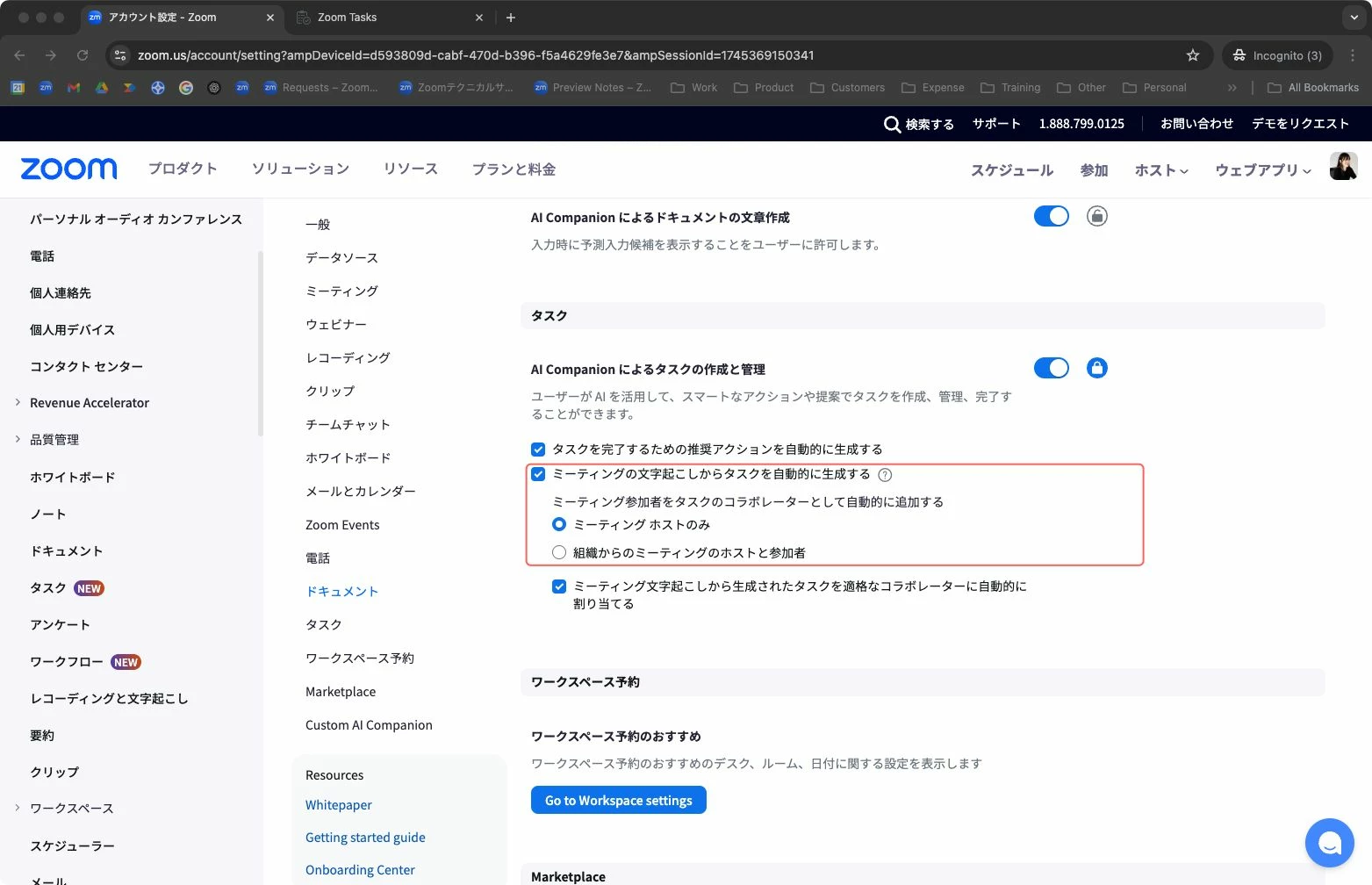Go back with the browser back arrow
The image size is (1372, 885).
[x=19, y=55]
